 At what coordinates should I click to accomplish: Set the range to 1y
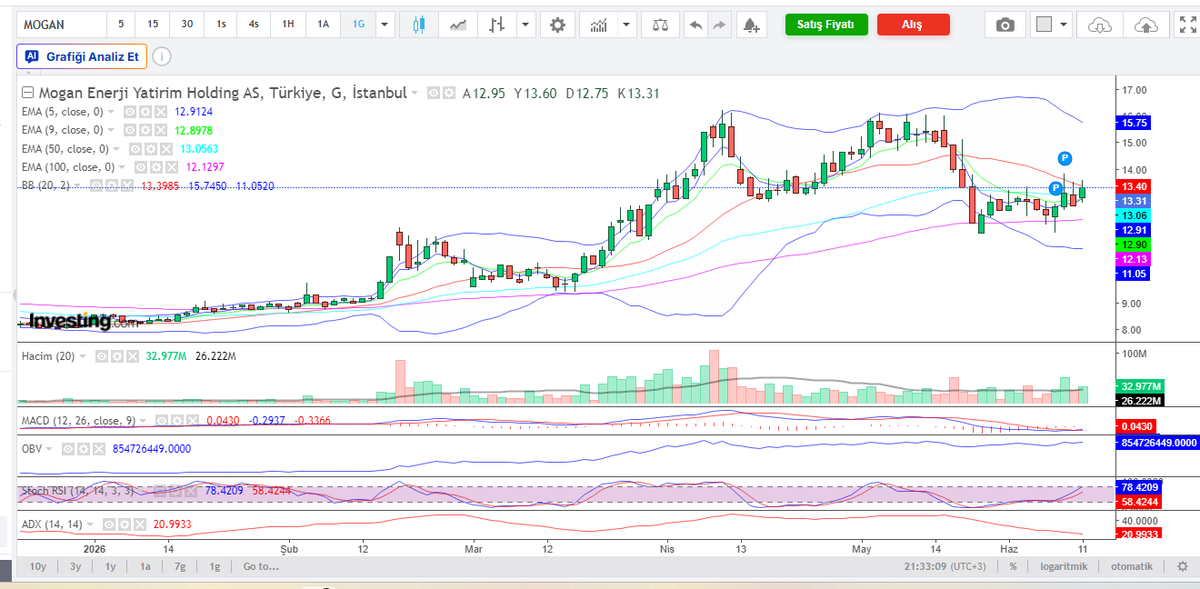click(x=110, y=566)
